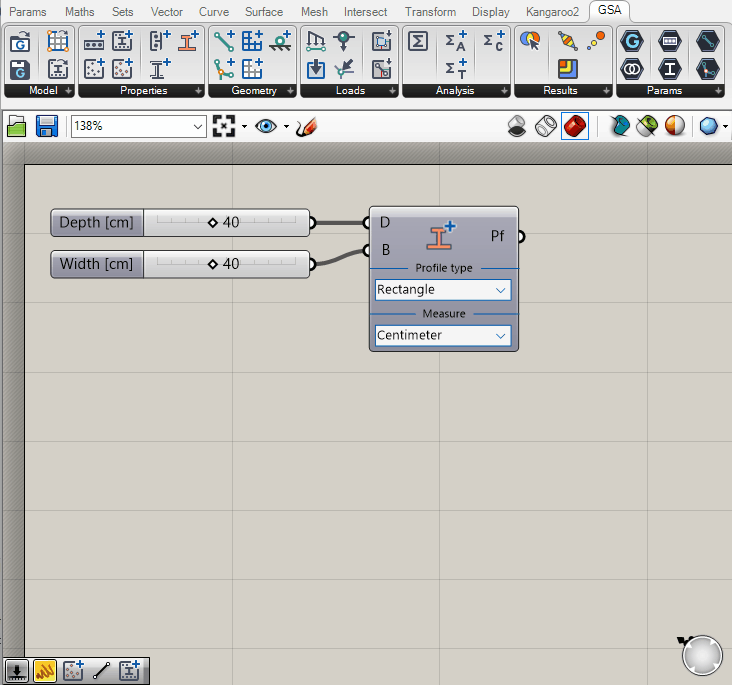Open file with green folder icon
732x685 pixels.
point(17,127)
